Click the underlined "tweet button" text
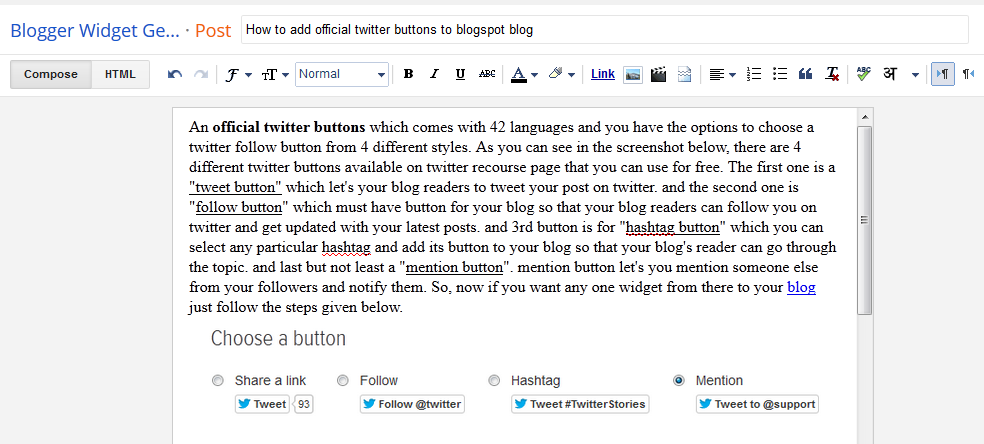The height and width of the screenshot is (444, 984). 235,188
